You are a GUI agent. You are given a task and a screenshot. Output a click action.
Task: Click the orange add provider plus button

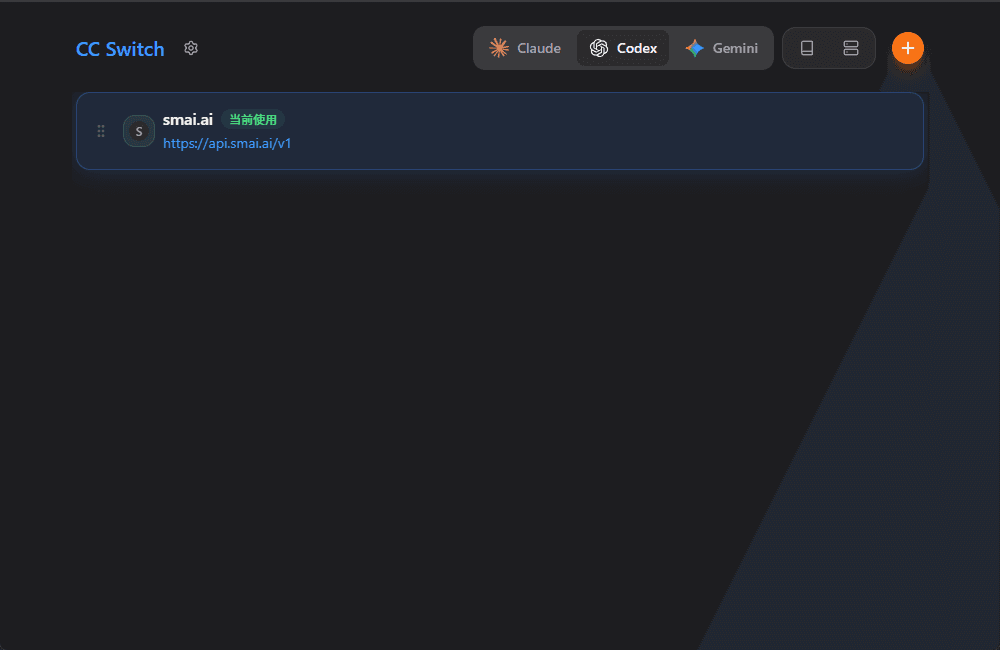(x=907, y=48)
